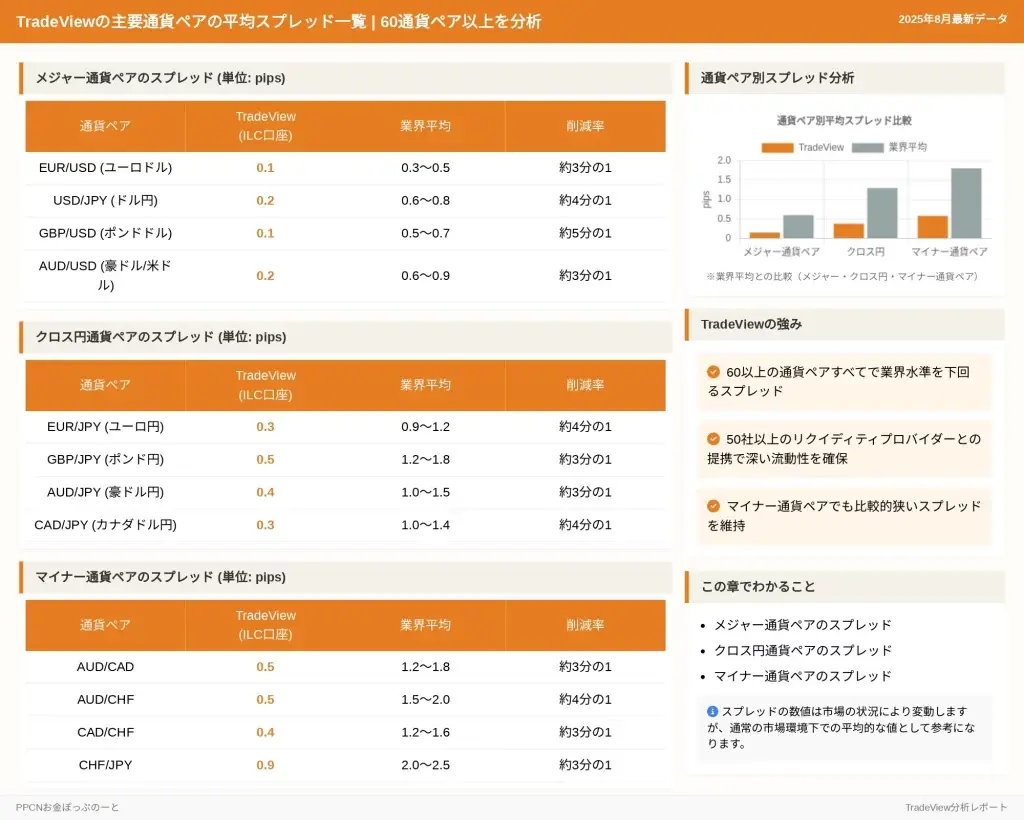
Task: Click the 業界平均 column header in the cross-yen table
Action: (x=425, y=385)
